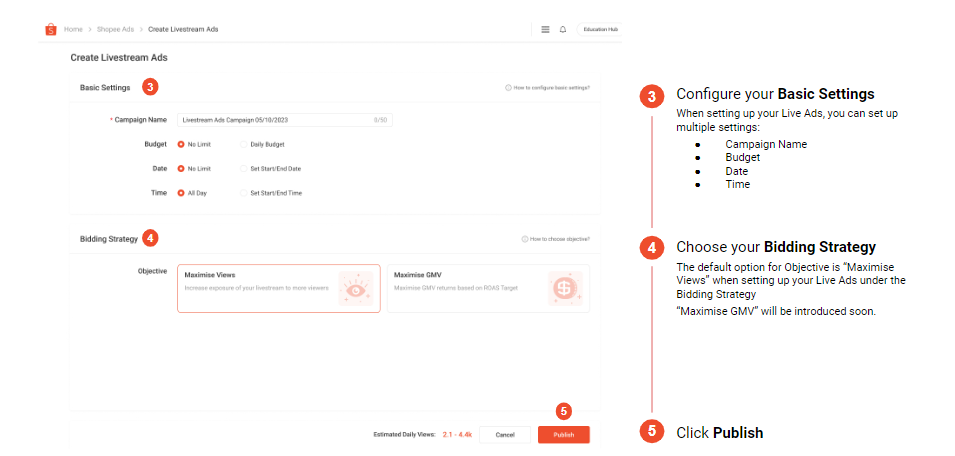The width and height of the screenshot is (955, 456).
Task: Select Date No Limit radio button
Action: (x=181, y=169)
